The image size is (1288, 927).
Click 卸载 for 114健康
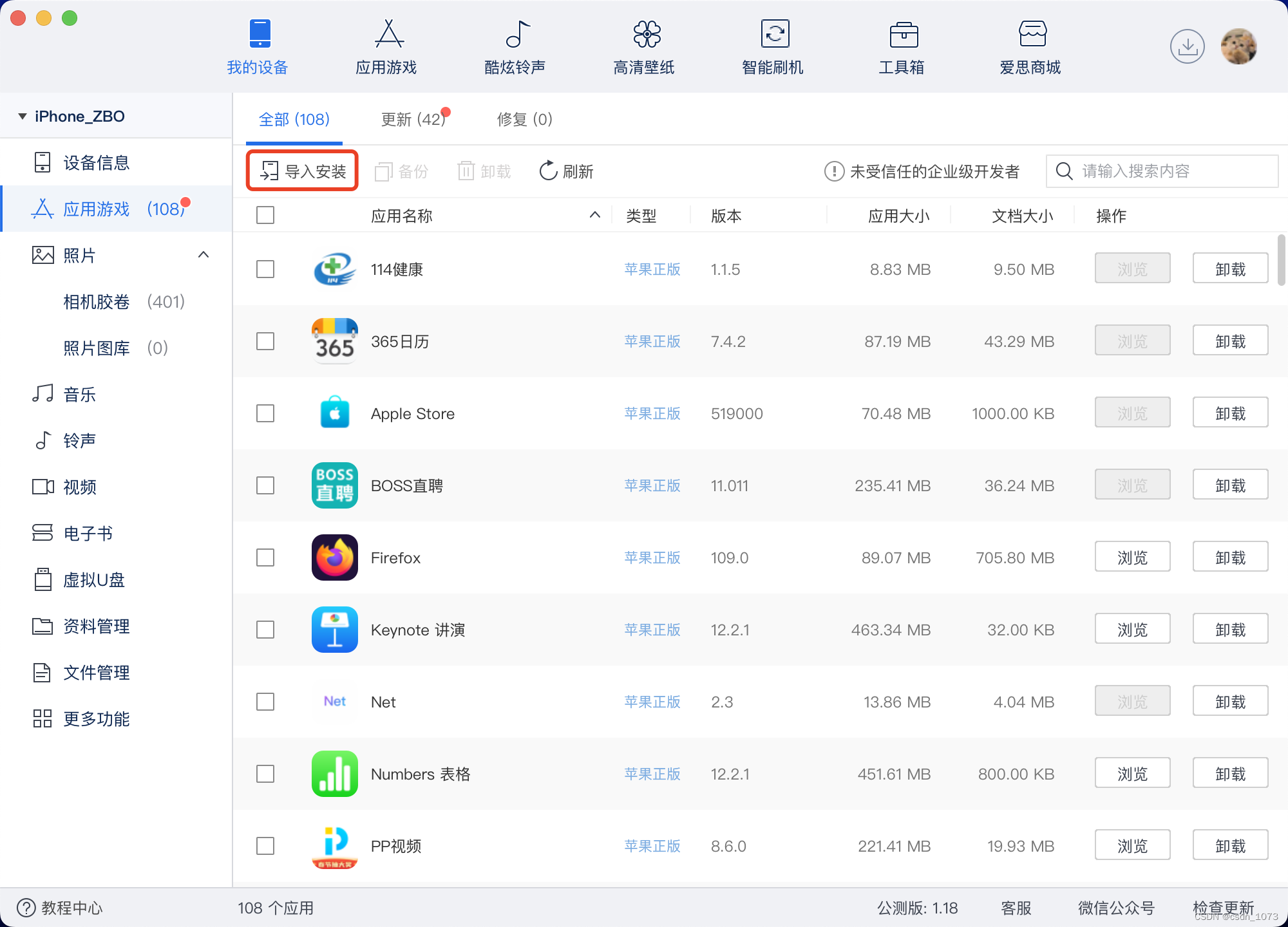1230,269
